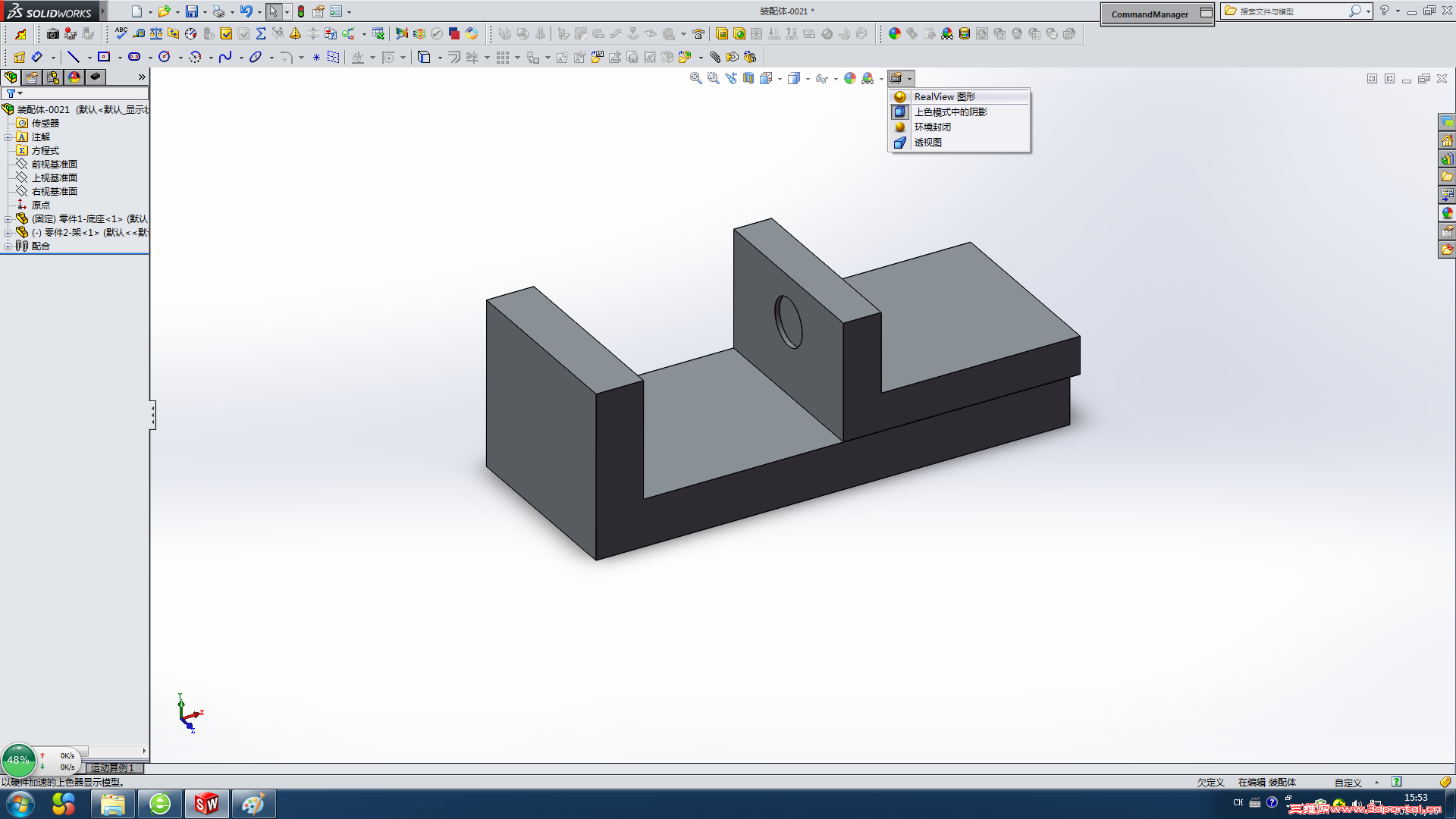This screenshot has width=1456, height=819.
Task: Toggle RealView 图形 option
Action: [944, 96]
